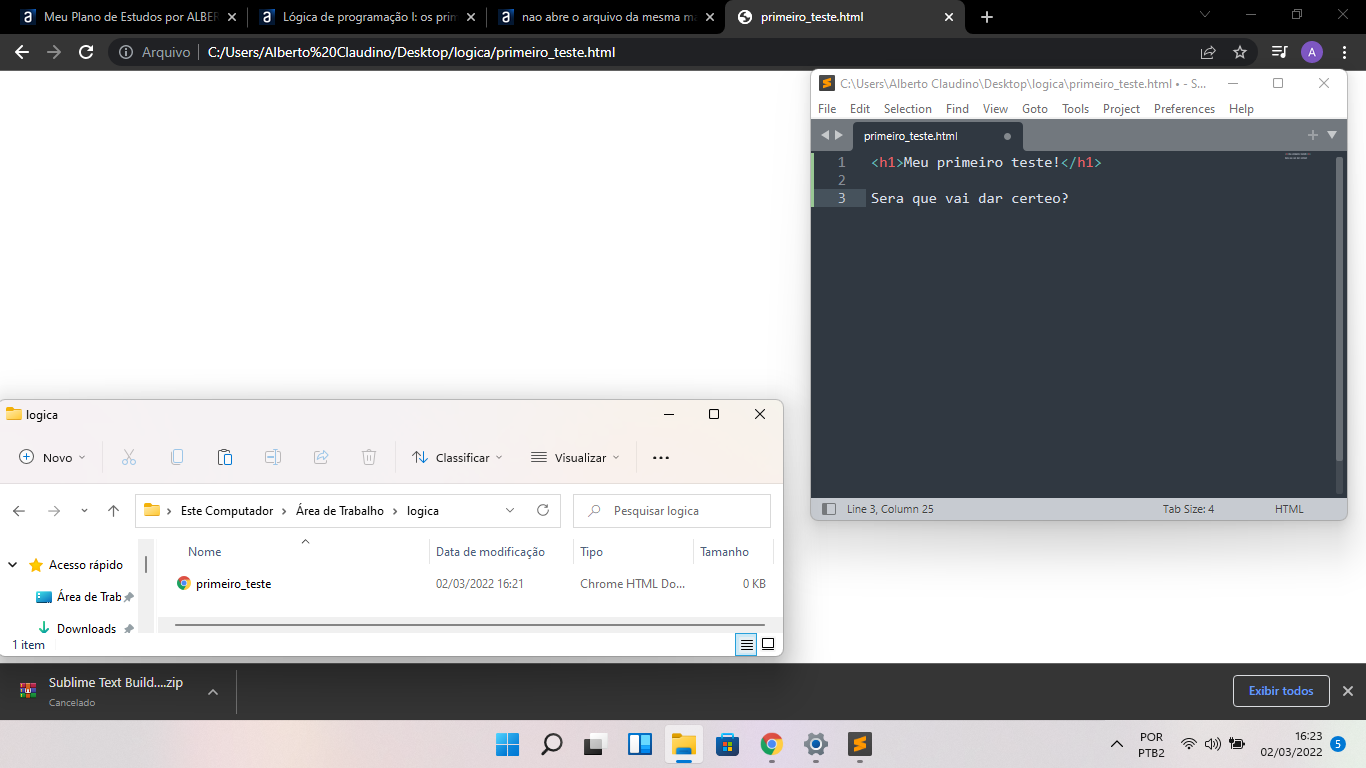Go up one folder level in Explorer
Screen dimensions: 1366x768
click(x=114, y=510)
